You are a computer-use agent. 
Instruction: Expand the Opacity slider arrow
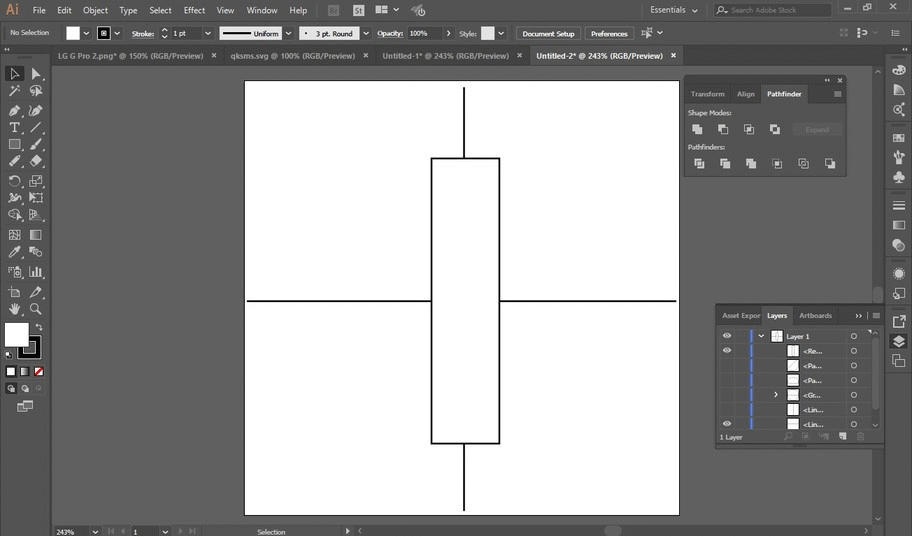click(x=448, y=33)
